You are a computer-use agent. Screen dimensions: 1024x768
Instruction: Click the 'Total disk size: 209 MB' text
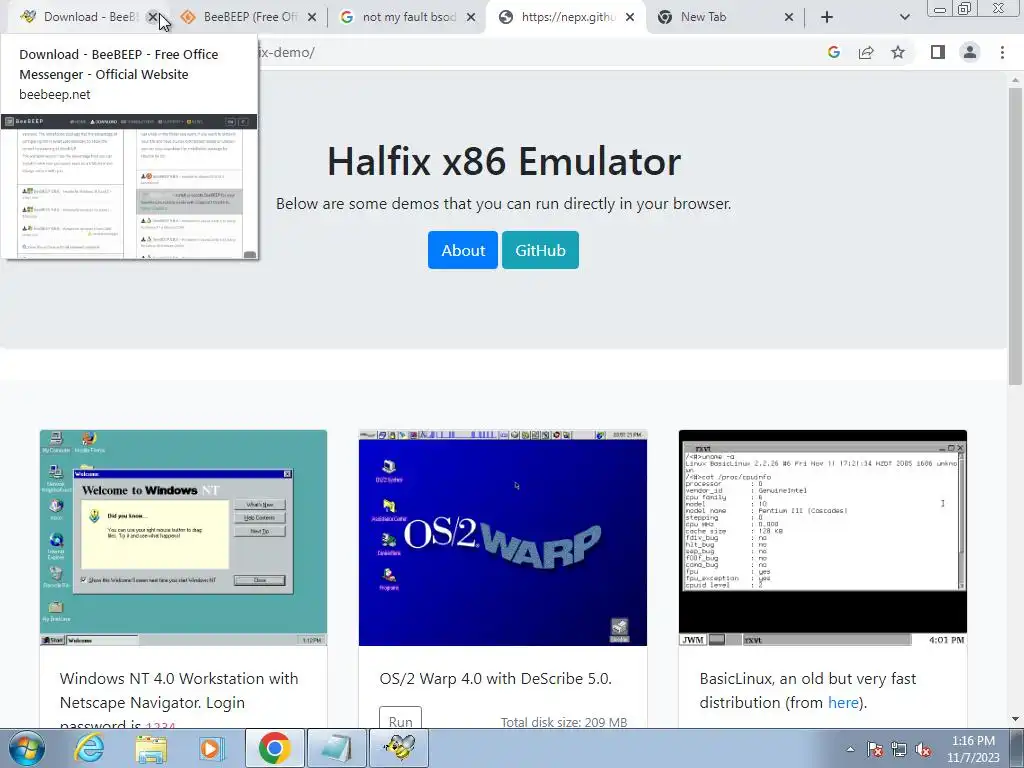tap(564, 722)
